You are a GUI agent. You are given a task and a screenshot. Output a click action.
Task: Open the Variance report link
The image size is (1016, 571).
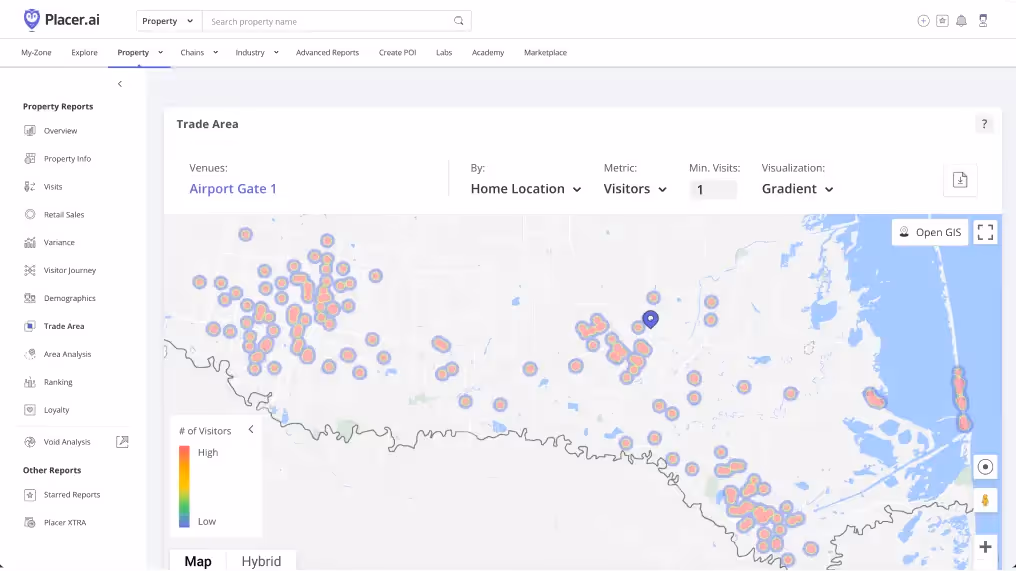59,242
